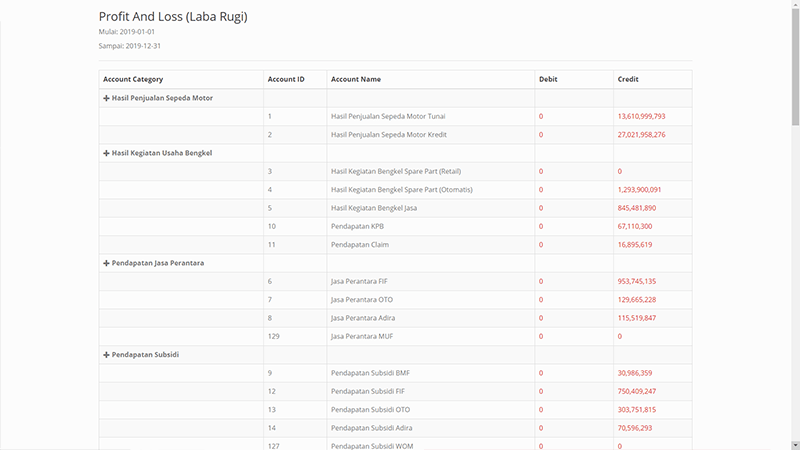Select Jasa Perantara OTO account name

pos(362,300)
